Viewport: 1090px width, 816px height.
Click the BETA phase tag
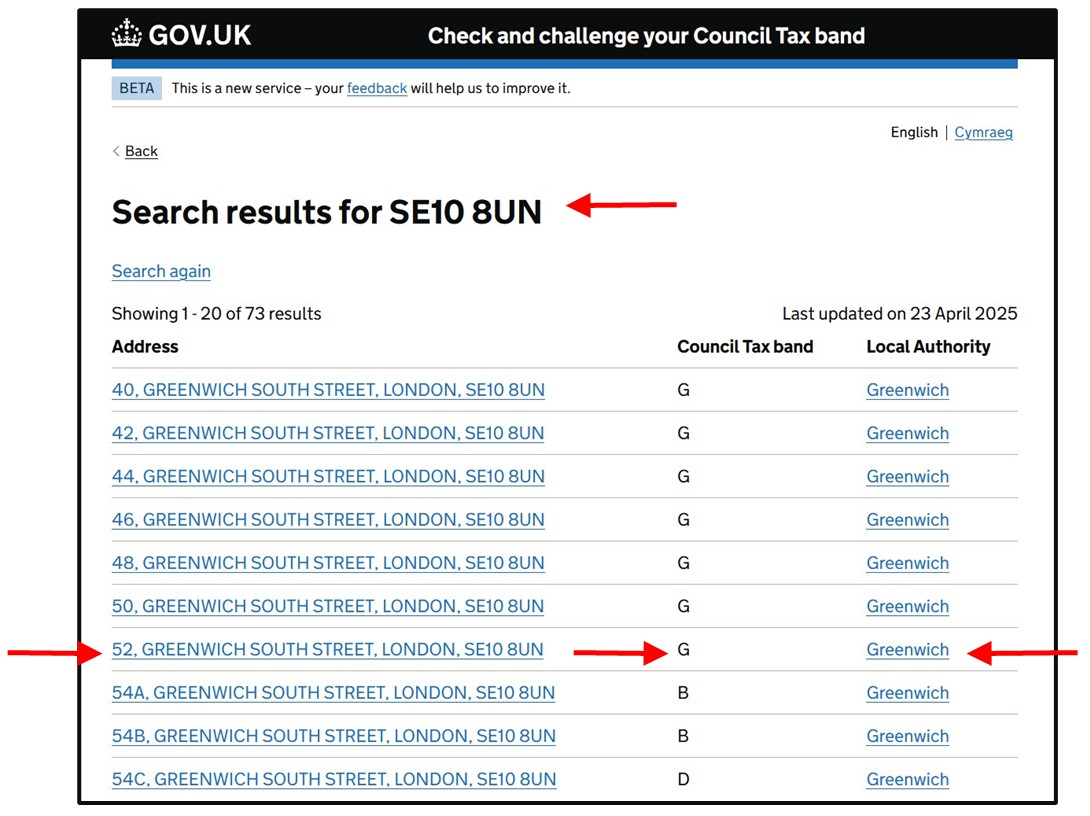click(x=137, y=88)
